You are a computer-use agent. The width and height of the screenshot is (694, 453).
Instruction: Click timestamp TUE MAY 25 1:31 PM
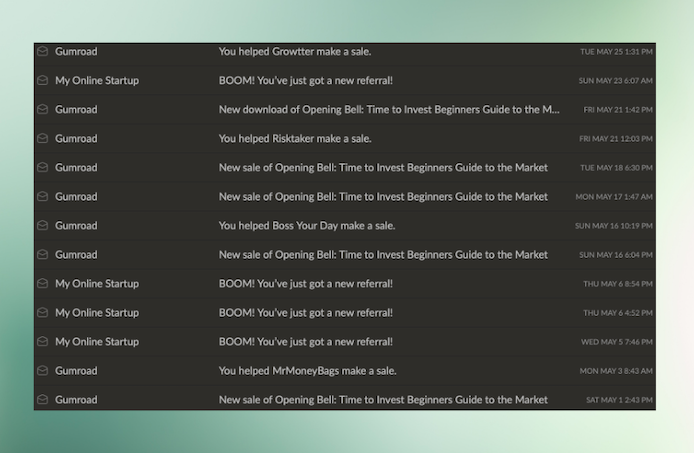point(616,52)
